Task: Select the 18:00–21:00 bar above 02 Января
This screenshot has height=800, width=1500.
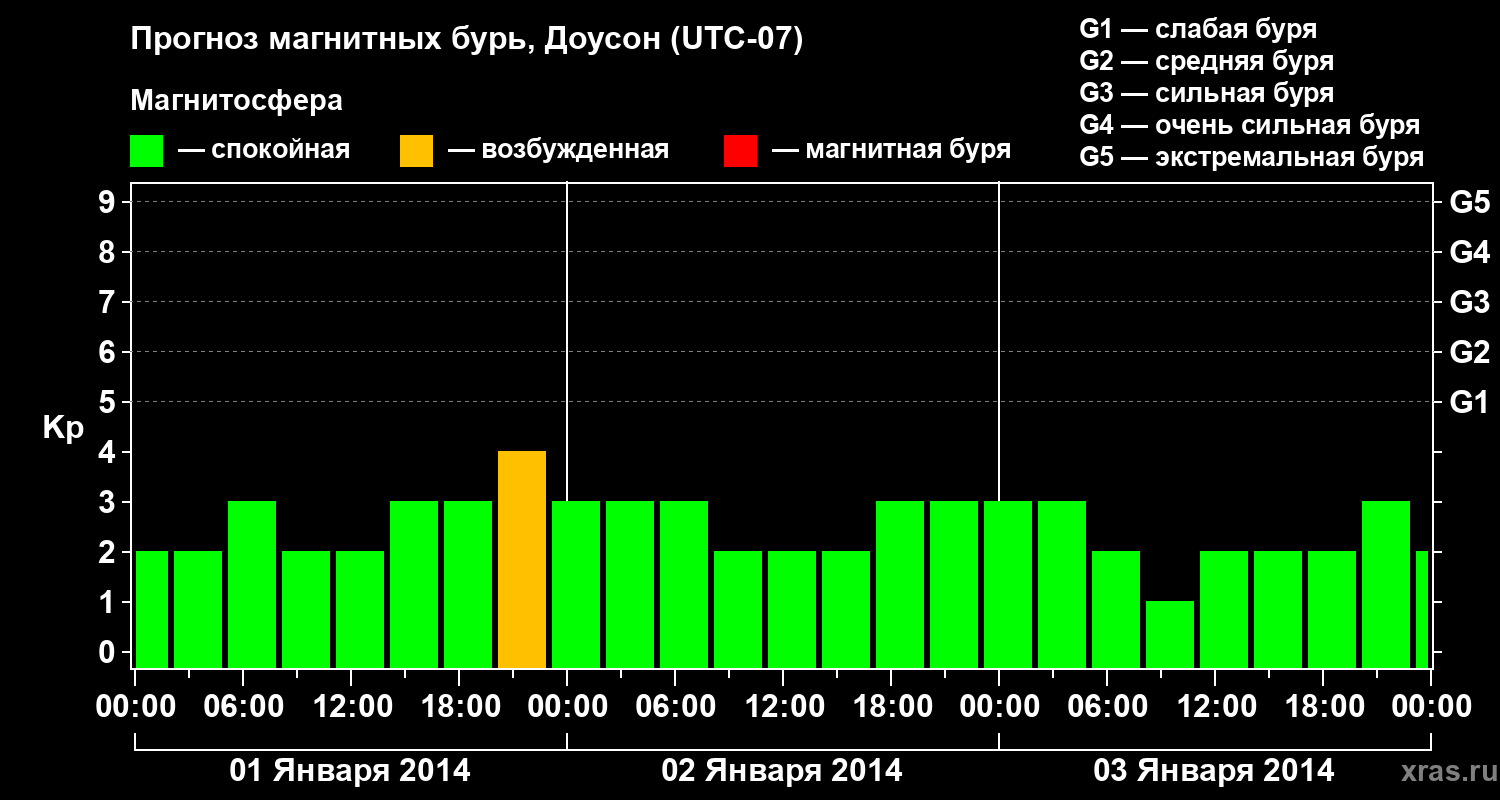Action: pos(900,585)
